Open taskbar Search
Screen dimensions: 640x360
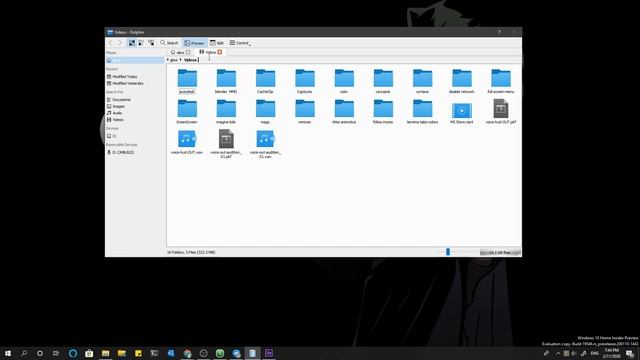[24, 353]
